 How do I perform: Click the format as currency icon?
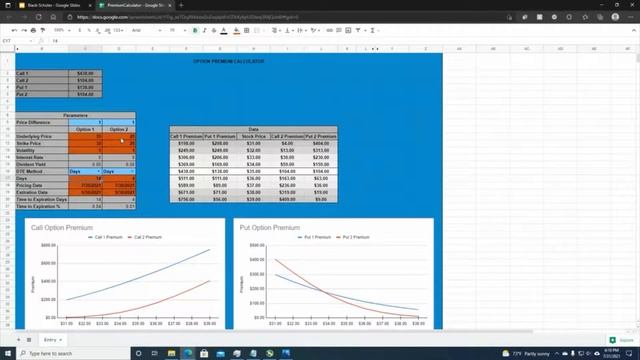coord(80,31)
